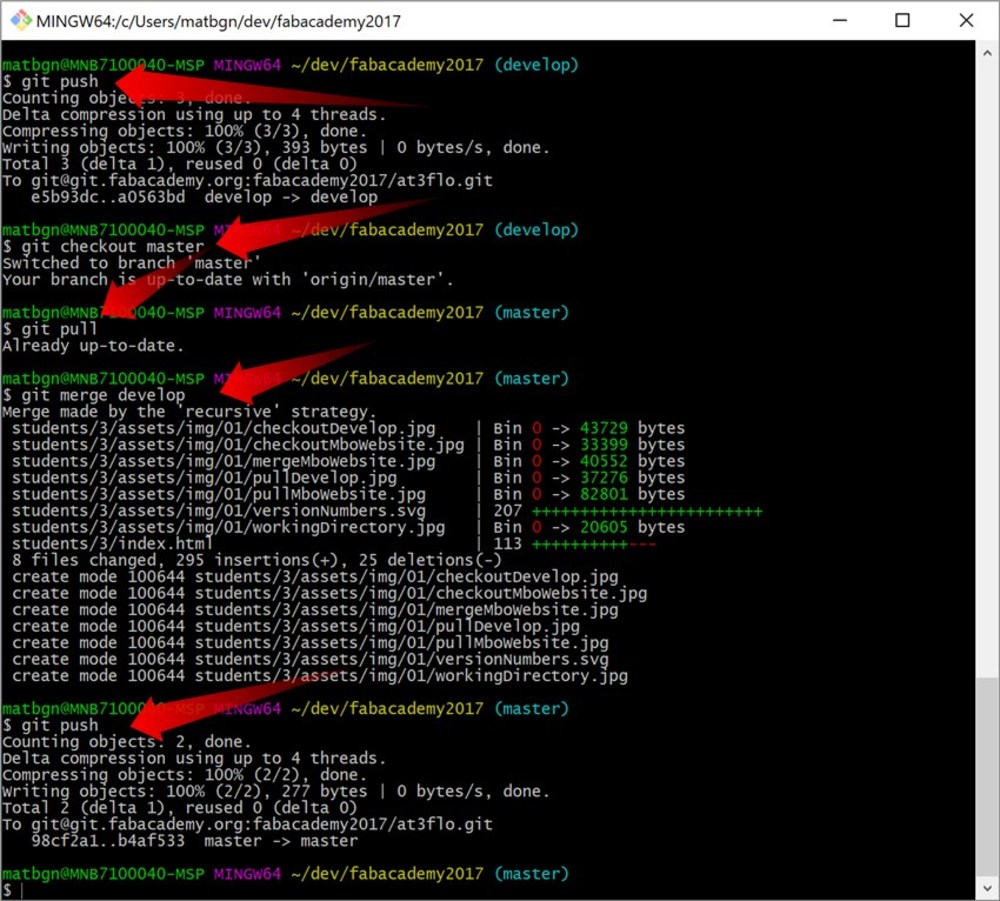Click the vertical scrollbar thumb
This screenshot has height=901, width=1000.
point(987,775)
